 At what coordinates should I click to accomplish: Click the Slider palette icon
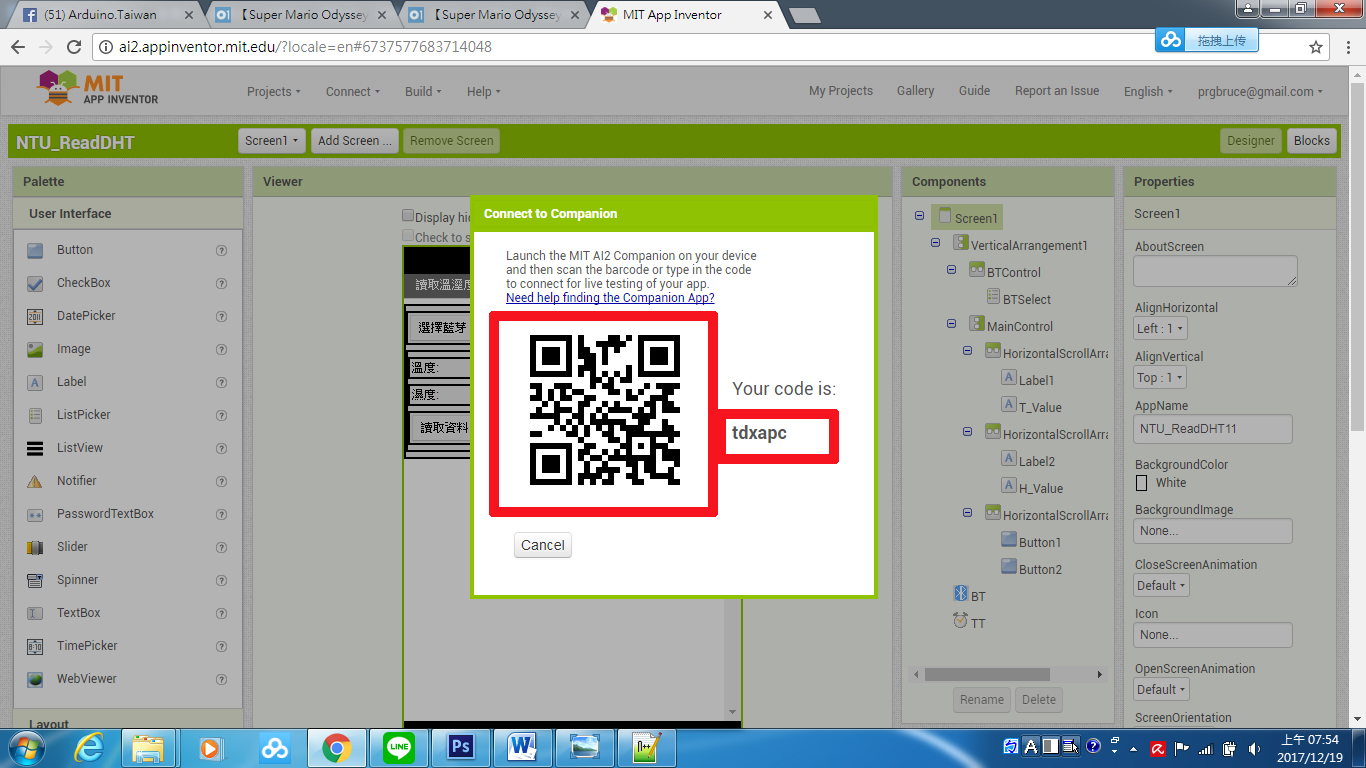[x=35, y=547]
